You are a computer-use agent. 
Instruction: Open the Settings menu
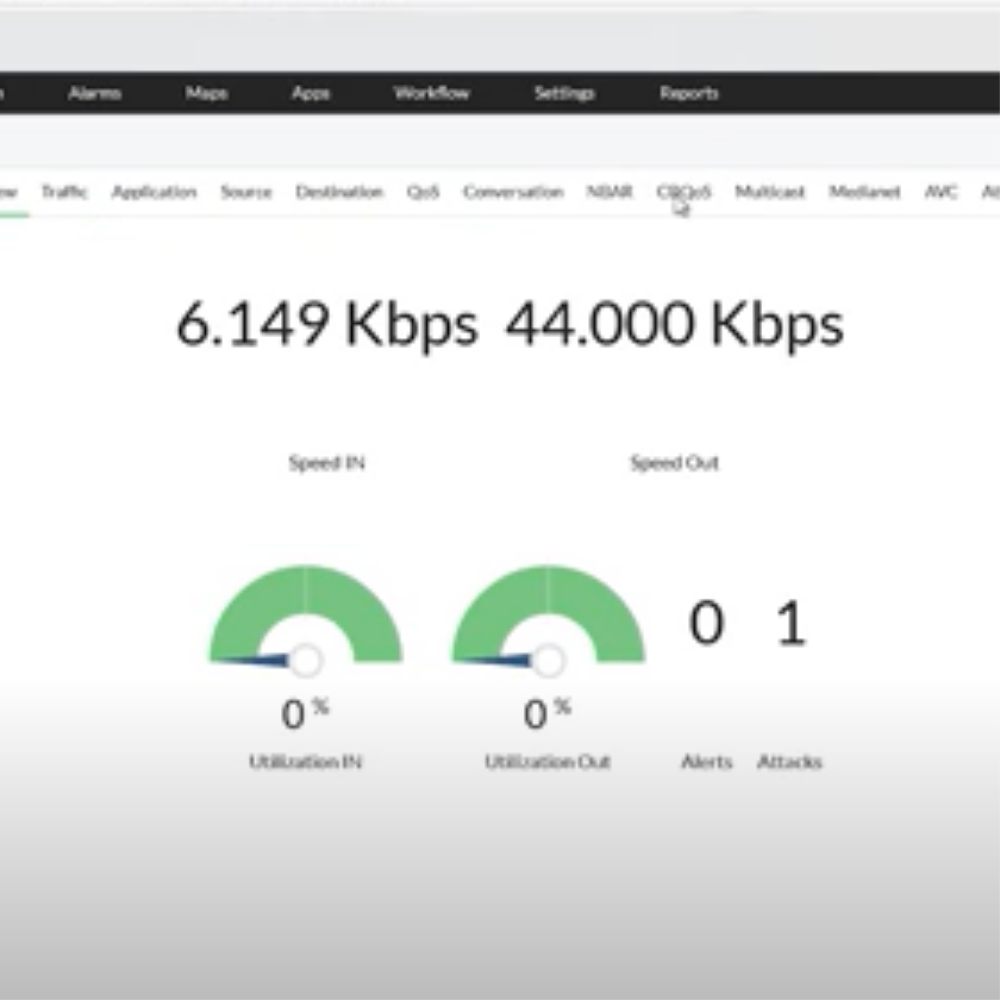[565, 93]
